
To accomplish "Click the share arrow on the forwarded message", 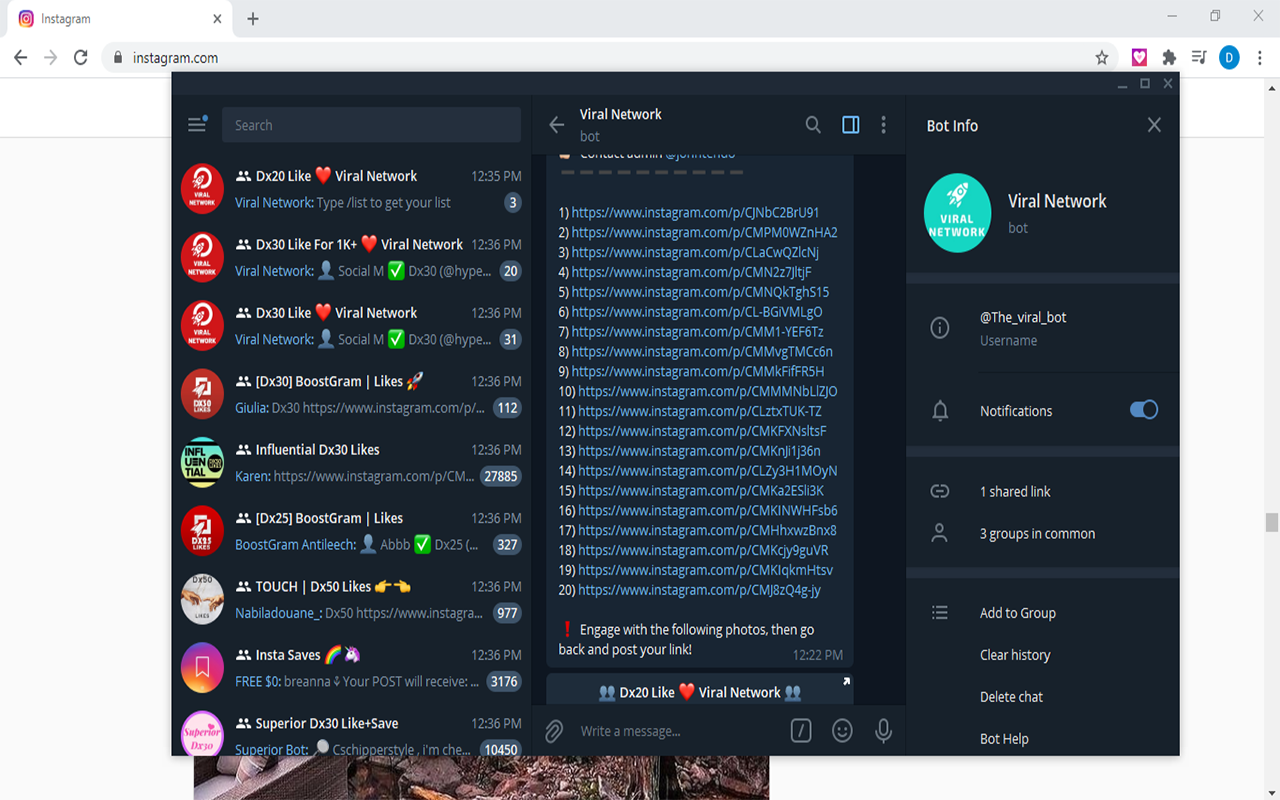I will (846, 682).
